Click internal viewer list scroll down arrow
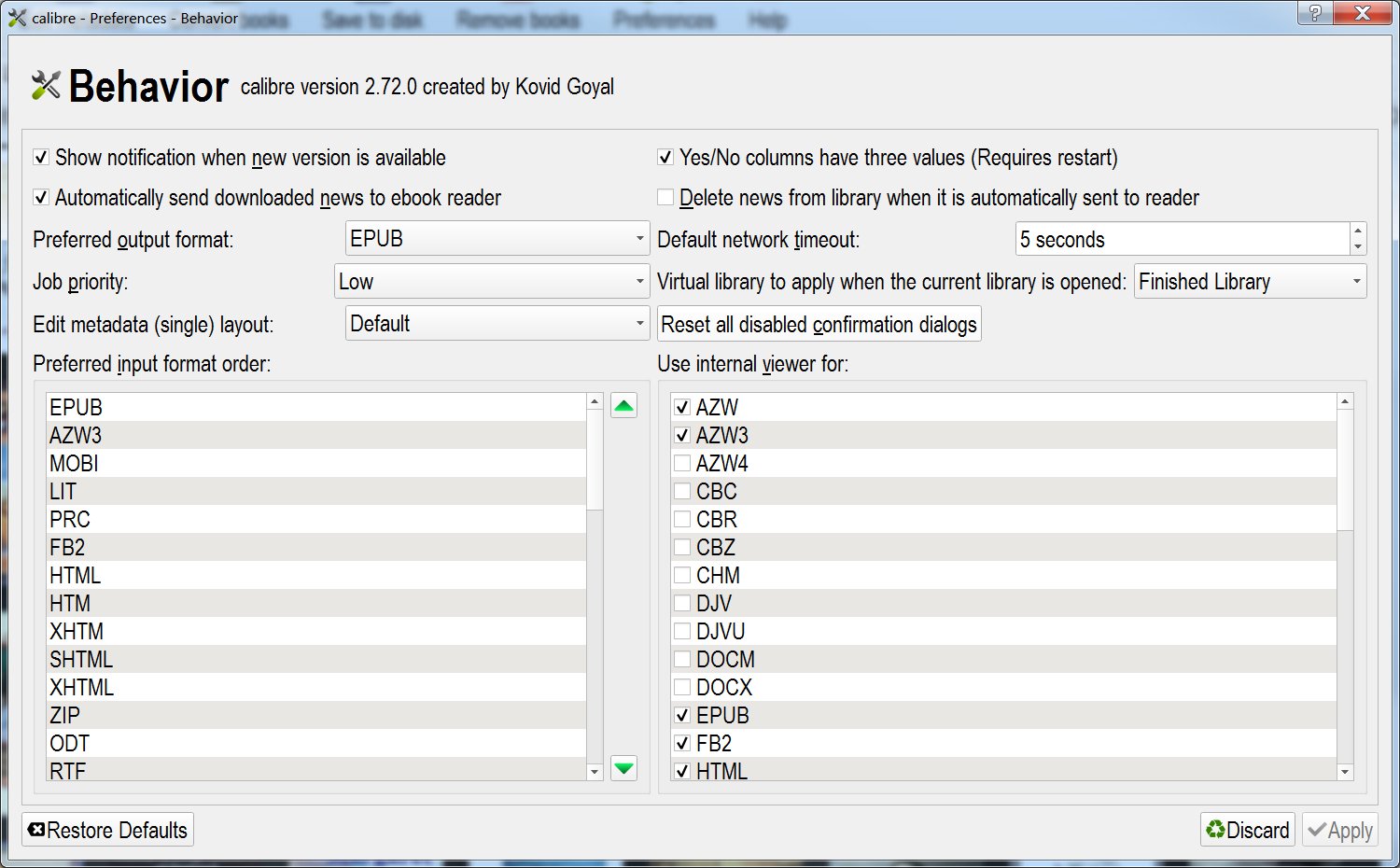1400x868 pixels. [1345, 772]
